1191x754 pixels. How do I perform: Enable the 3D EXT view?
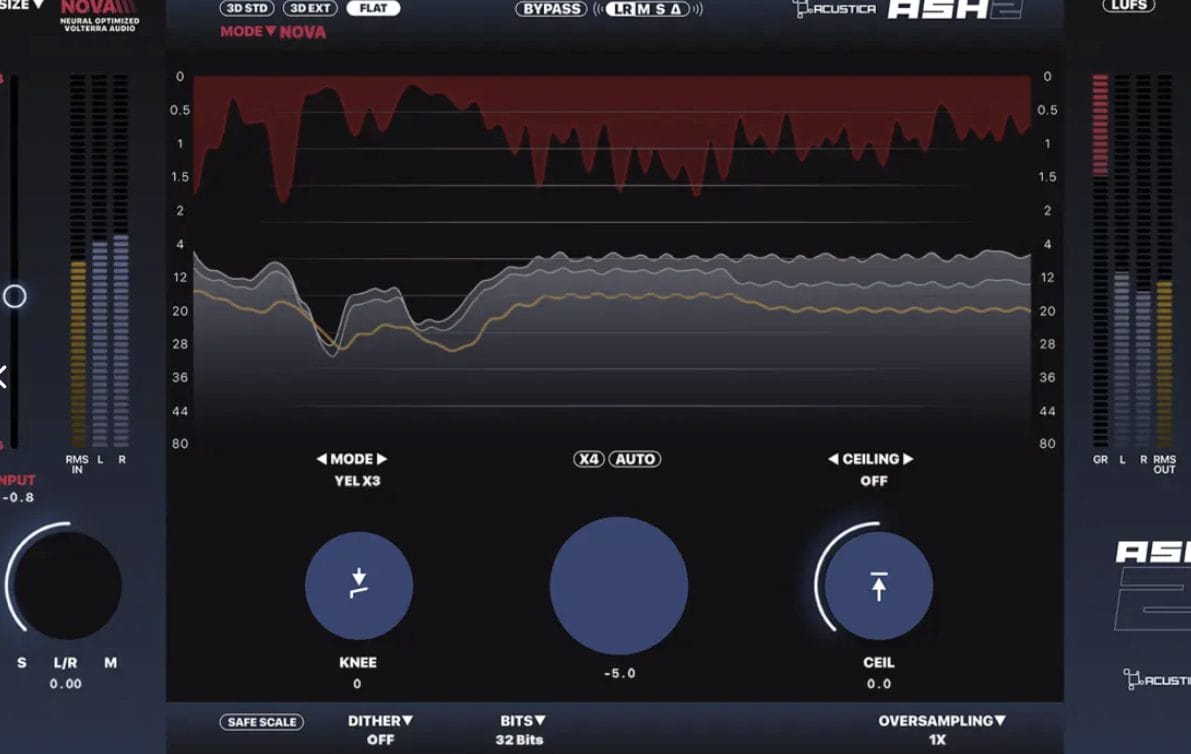[310, 8]
